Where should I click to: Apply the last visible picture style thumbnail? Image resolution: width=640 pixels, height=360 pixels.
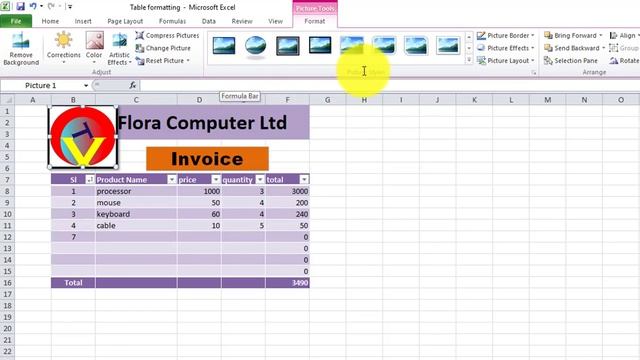coord(448,45)
